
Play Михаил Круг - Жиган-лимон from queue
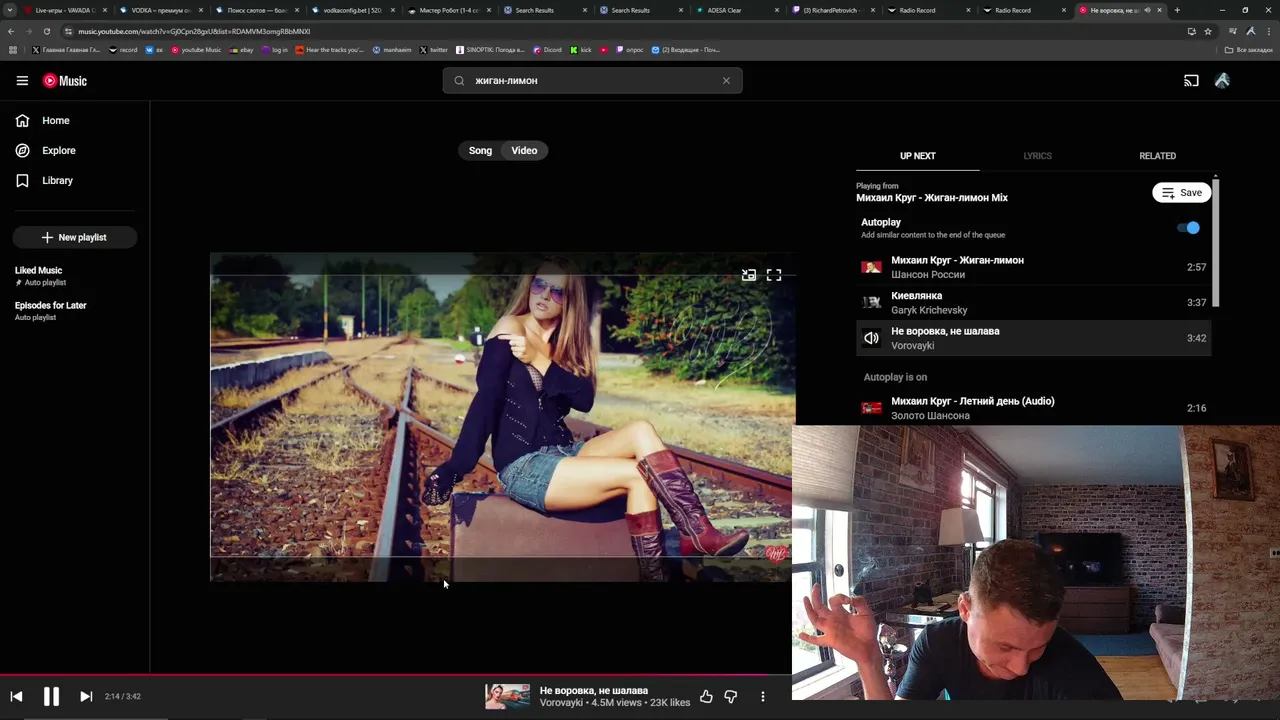tap(1033, 267)
